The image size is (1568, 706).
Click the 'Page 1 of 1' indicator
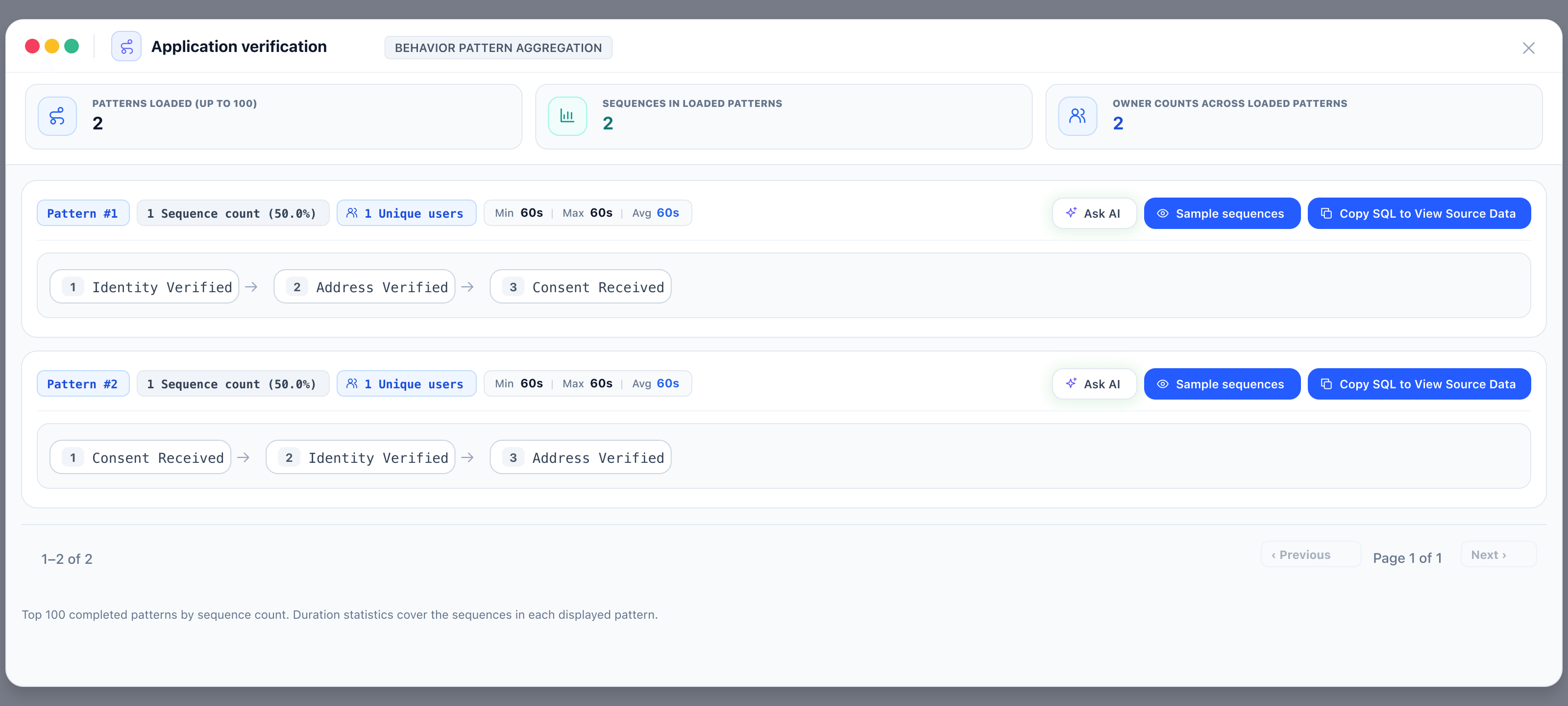coord(1407,558)
